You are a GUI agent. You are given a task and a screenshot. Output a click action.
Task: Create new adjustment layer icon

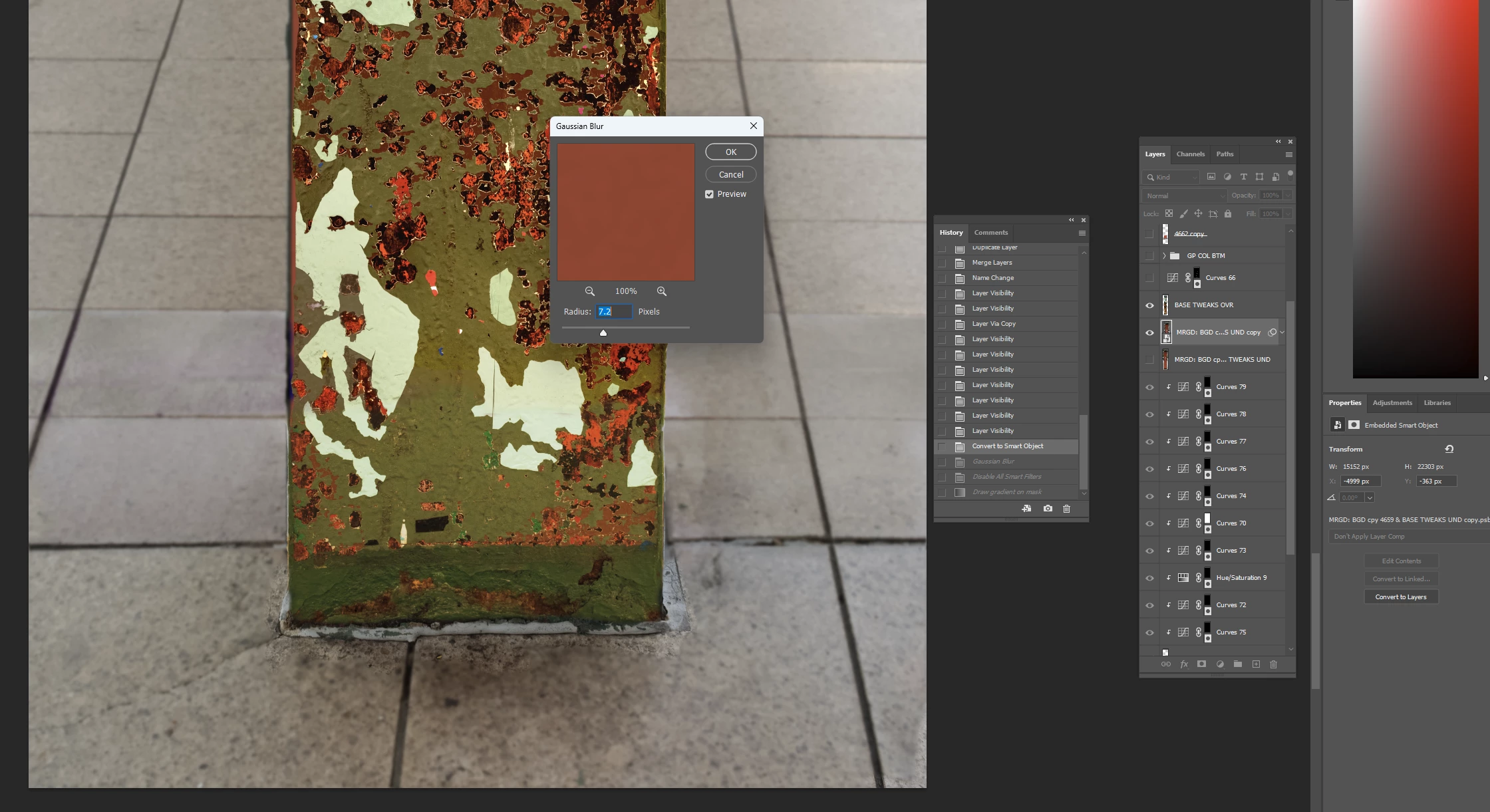[x=1220, y=664]
